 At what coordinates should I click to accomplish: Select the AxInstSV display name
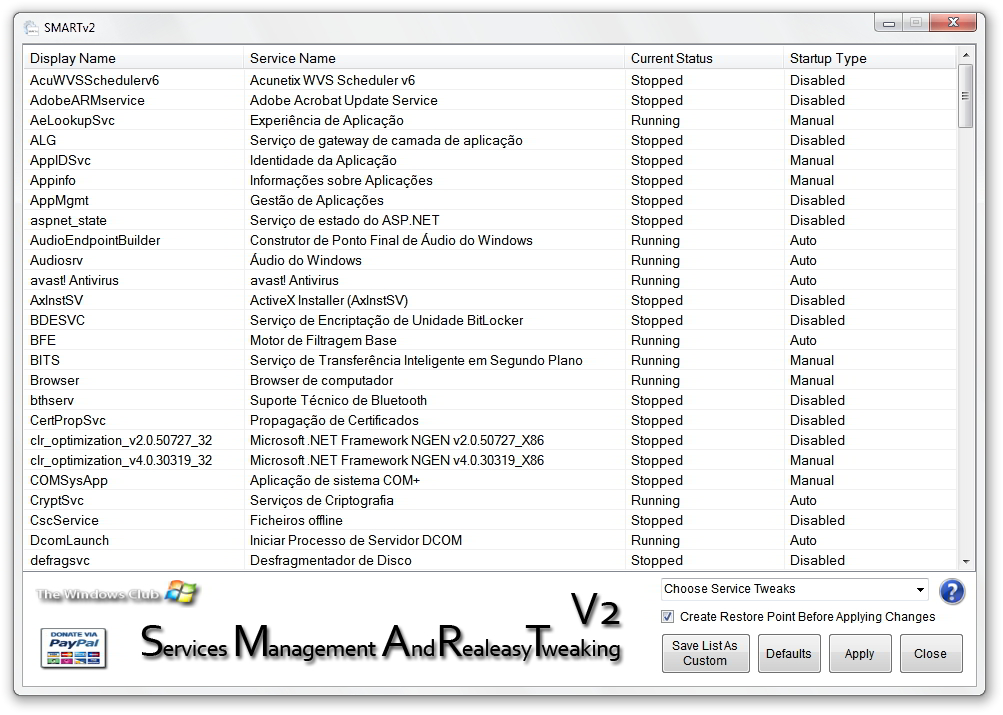56,300
